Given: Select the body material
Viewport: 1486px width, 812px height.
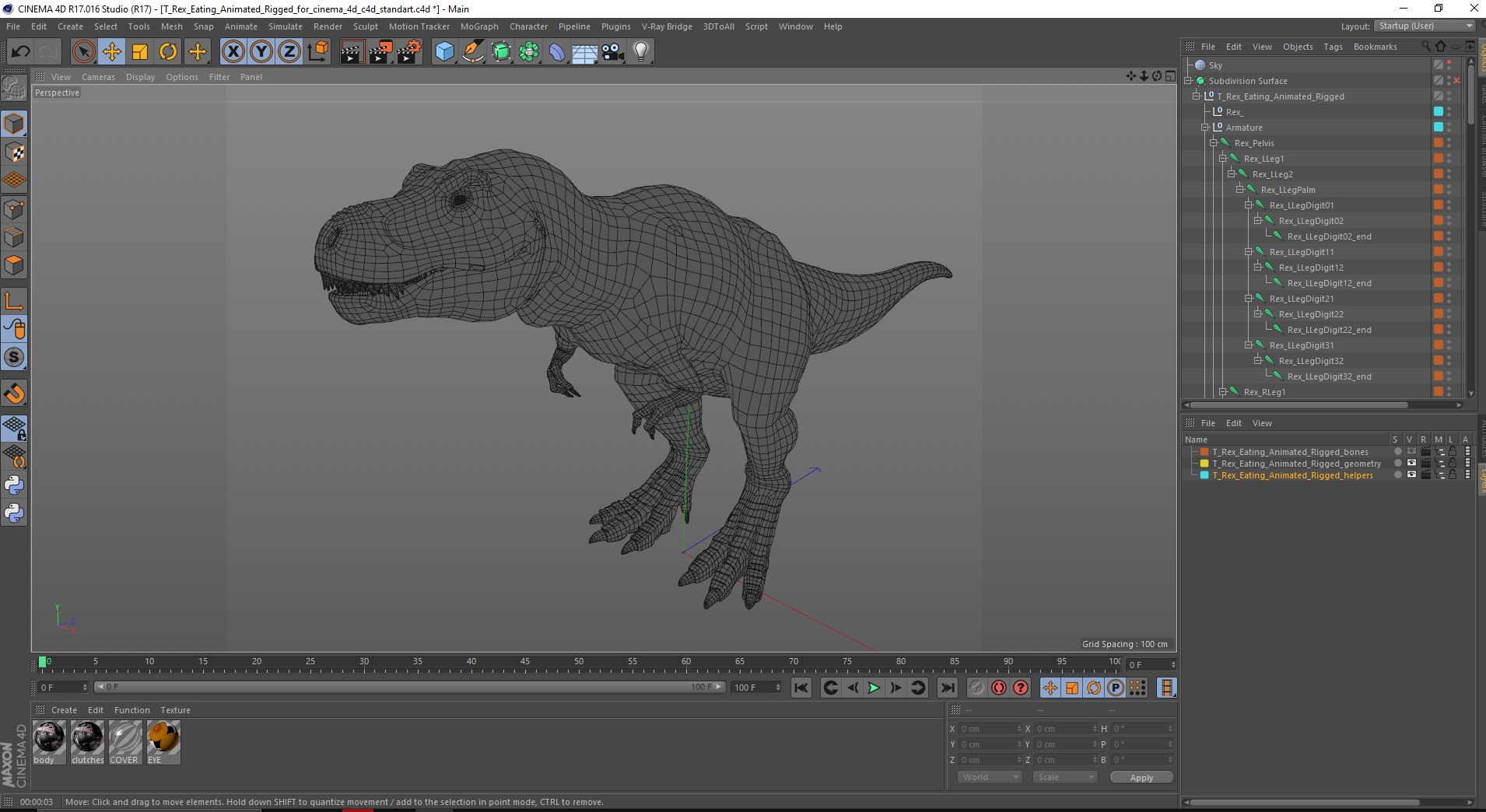Looking at the screenshot, I should tap(48, 742).
